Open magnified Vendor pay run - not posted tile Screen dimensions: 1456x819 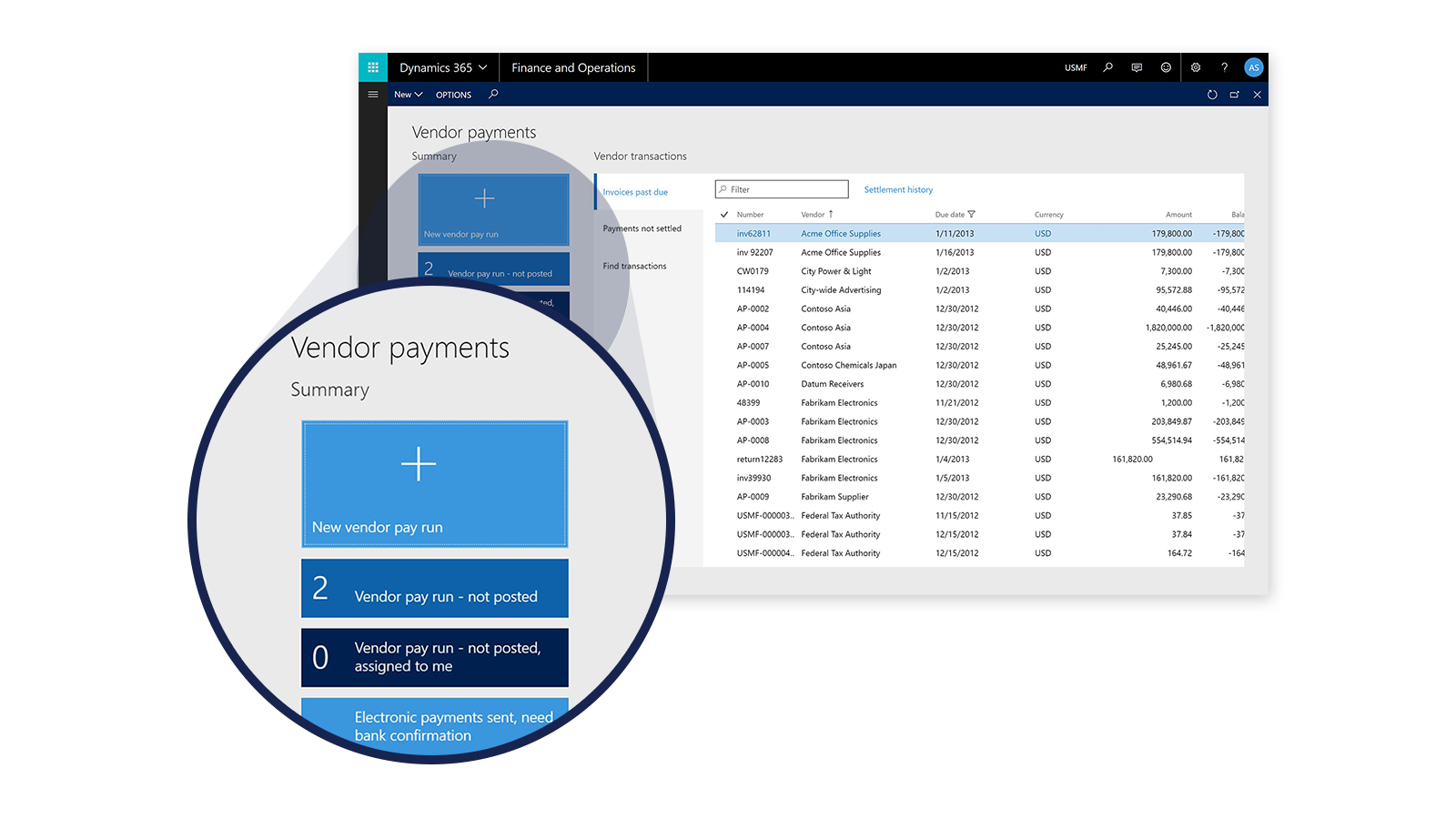click(435, 588)
